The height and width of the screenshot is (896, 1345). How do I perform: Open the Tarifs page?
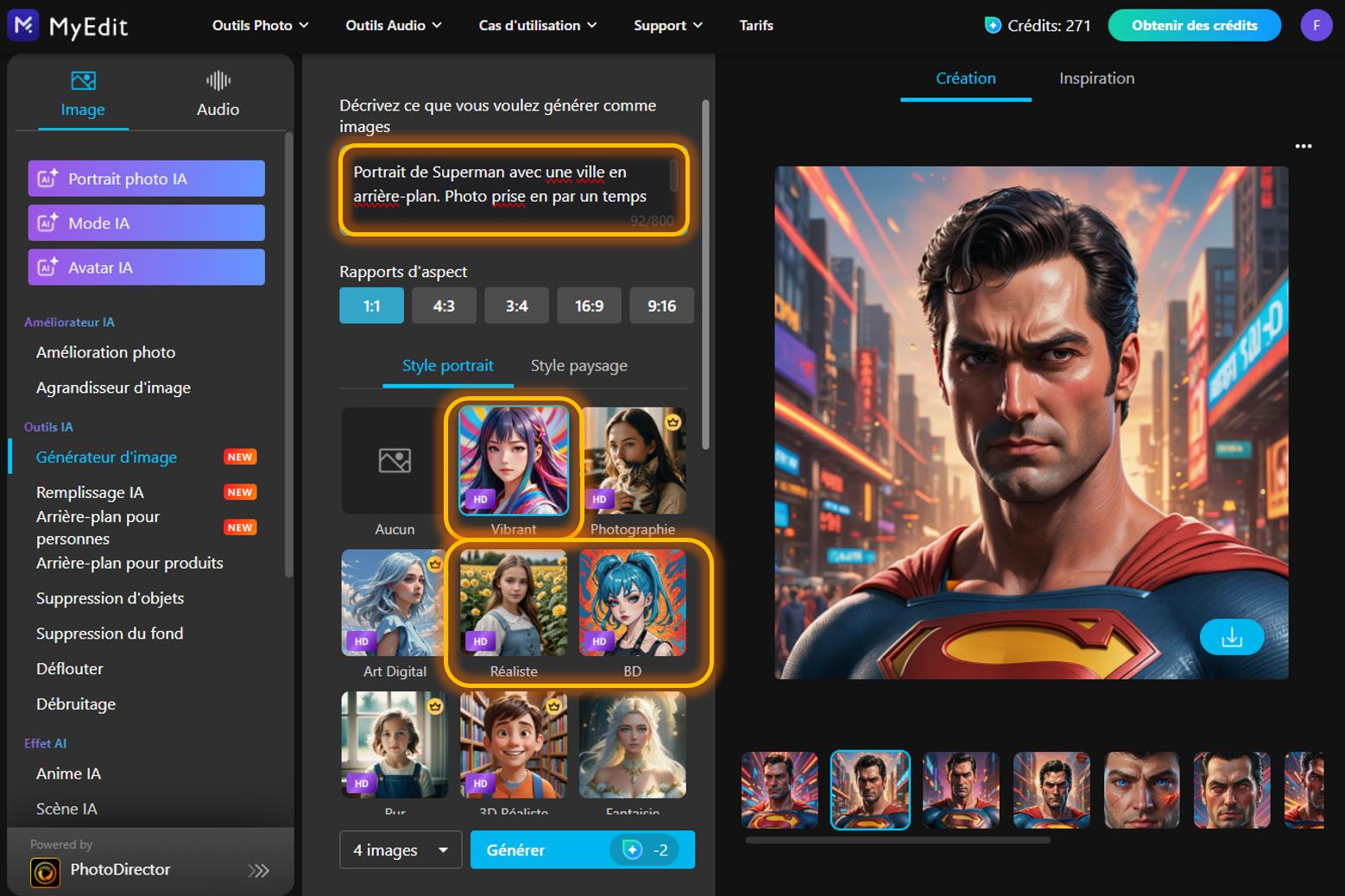[756, 26]
